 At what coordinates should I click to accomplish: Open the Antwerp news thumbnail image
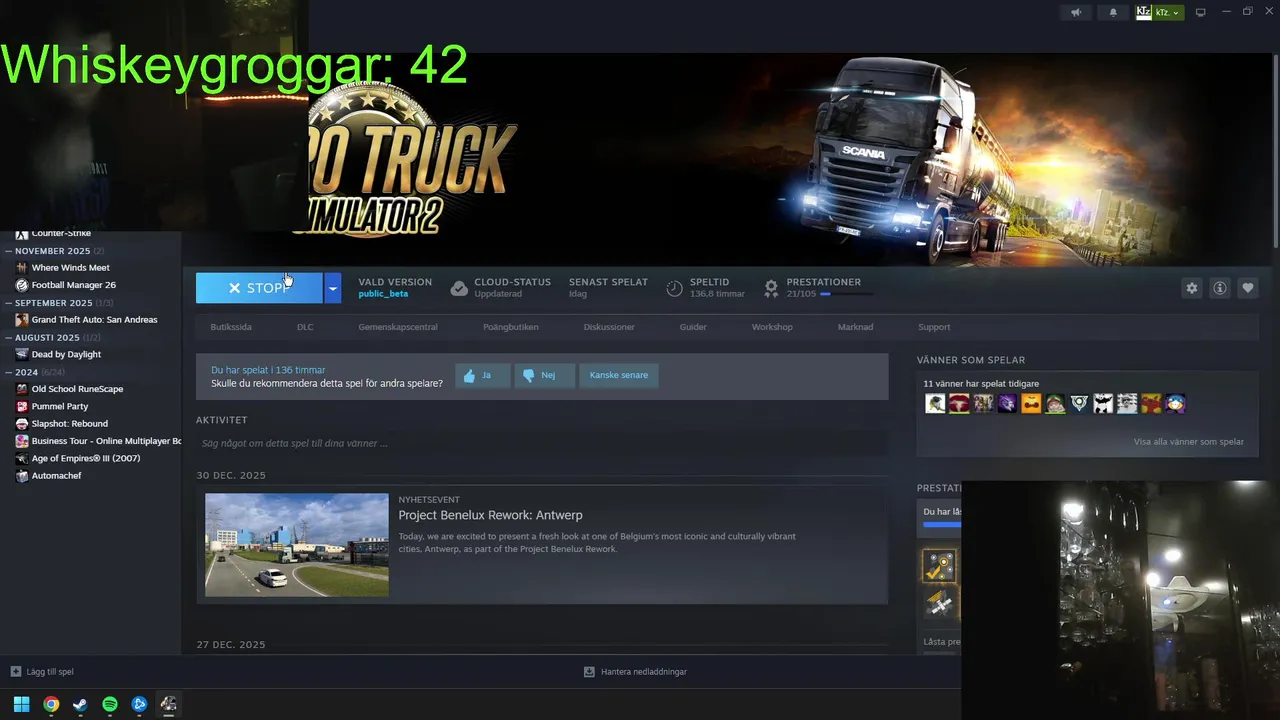pyautogui.click(x=297, y=545)
